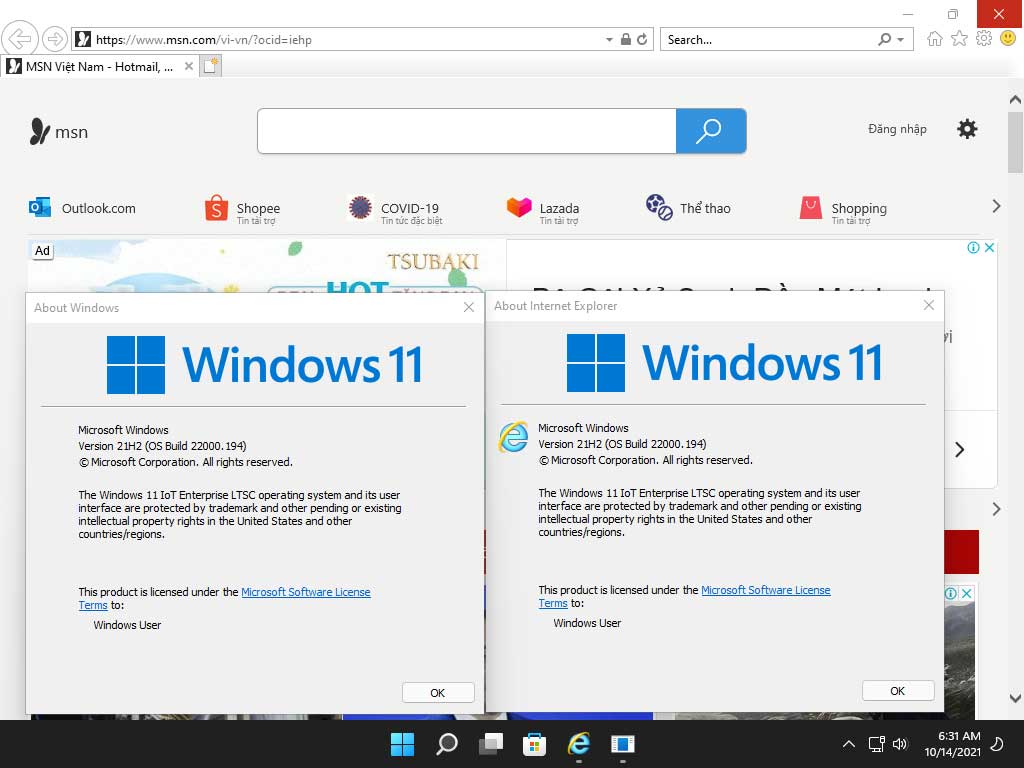Open MSN page settings gear icon
This screenshot has height=768, width=1024.
[967, 129]
